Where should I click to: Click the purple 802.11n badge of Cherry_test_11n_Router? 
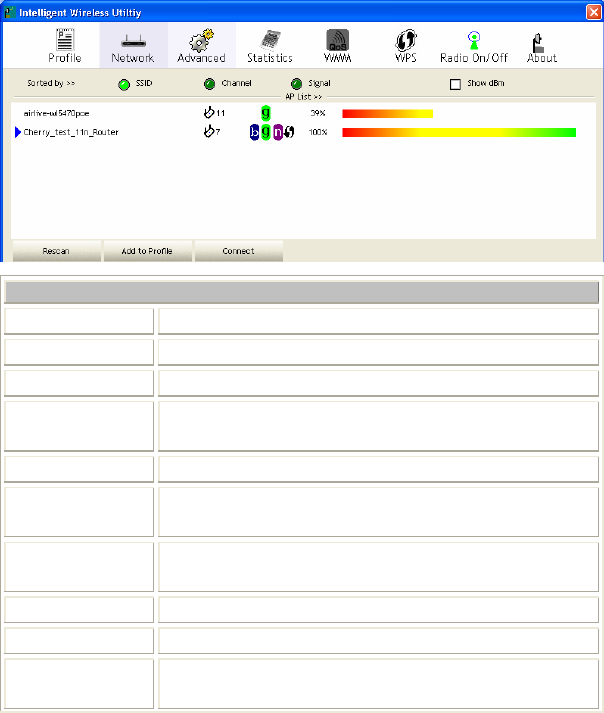point(277,132)
